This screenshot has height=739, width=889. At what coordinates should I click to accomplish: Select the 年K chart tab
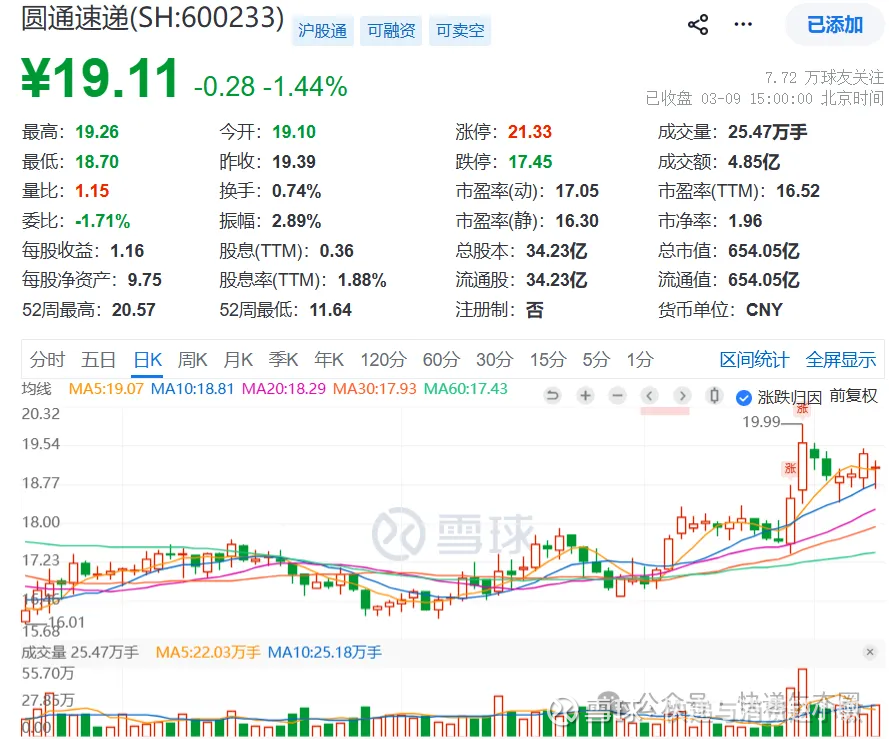(329, 360)
